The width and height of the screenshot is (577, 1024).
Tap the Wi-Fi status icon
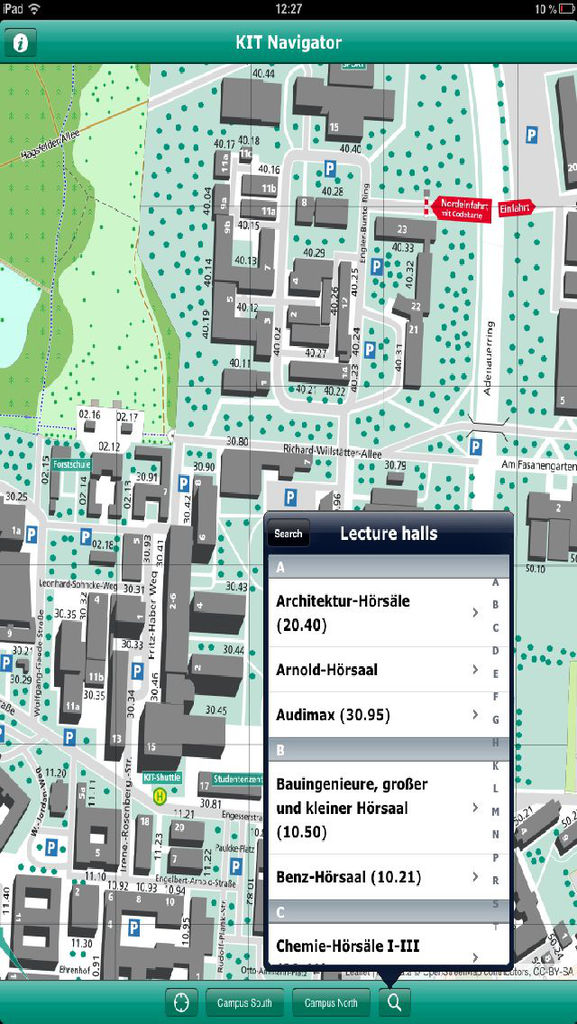tap(34, 9)
